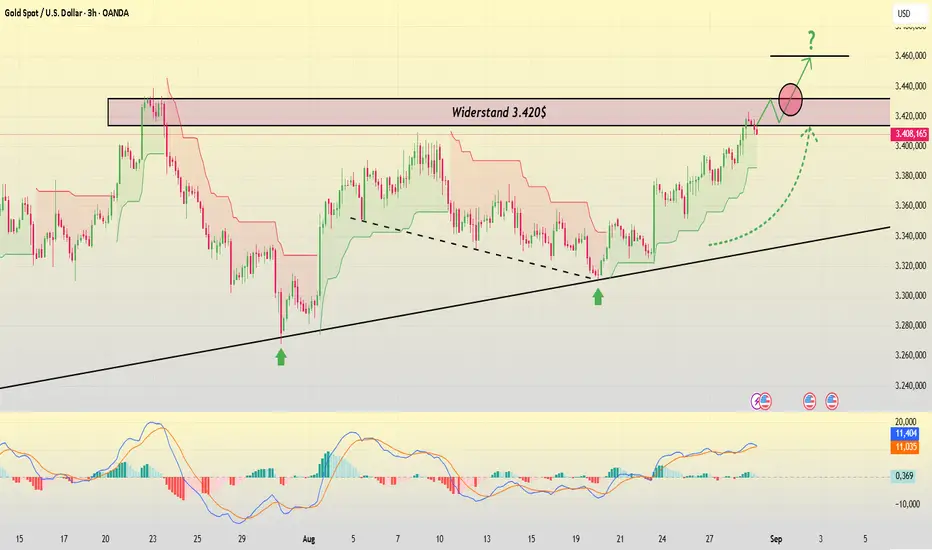The height and width of the screenshot is (550, 932).
Task: Click the Gold Spot / U.S. Dollar symbol title
Action: tap(67, 12)
